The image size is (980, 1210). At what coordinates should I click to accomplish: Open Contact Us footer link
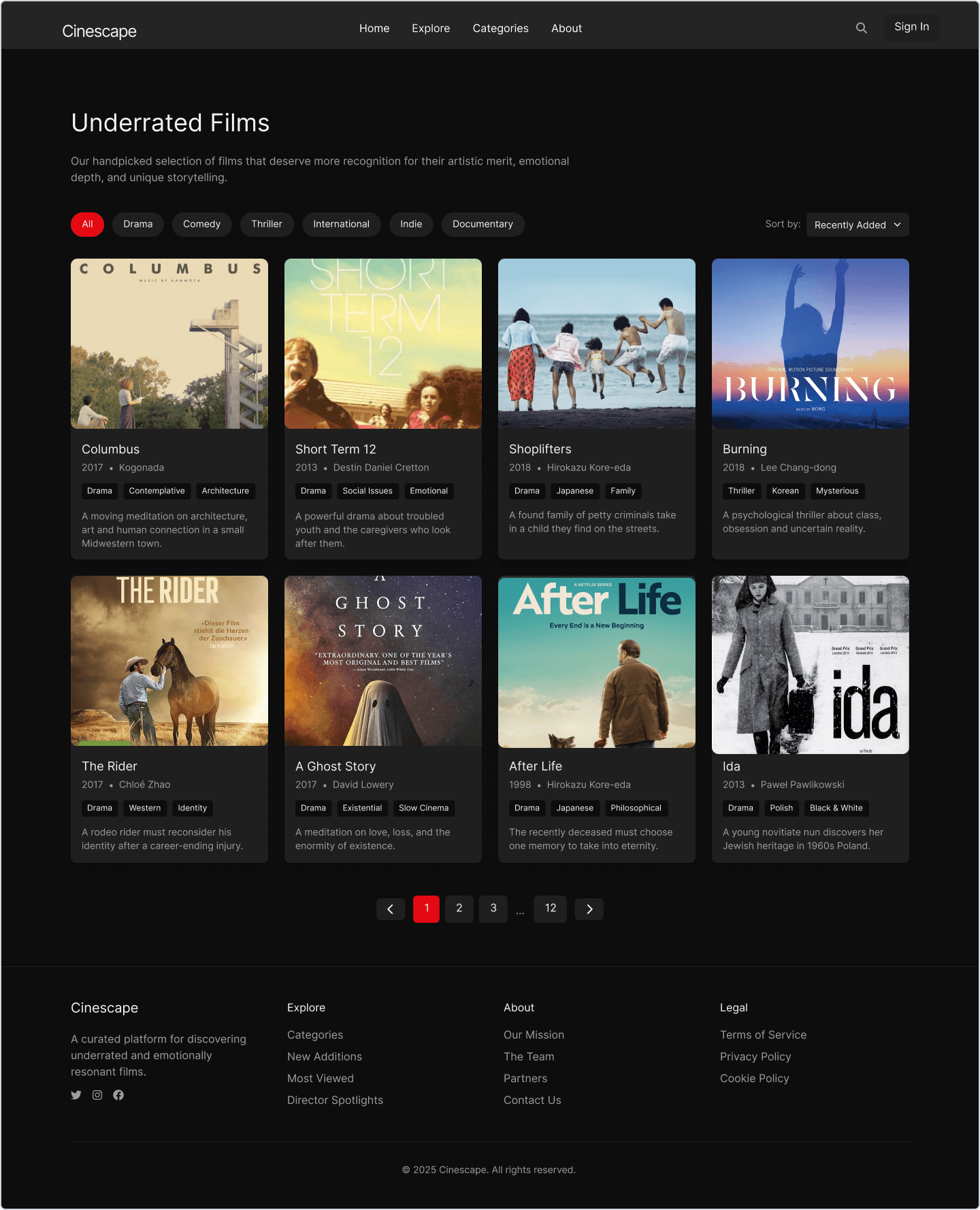pyautogui.click(x=532, y=1100)
